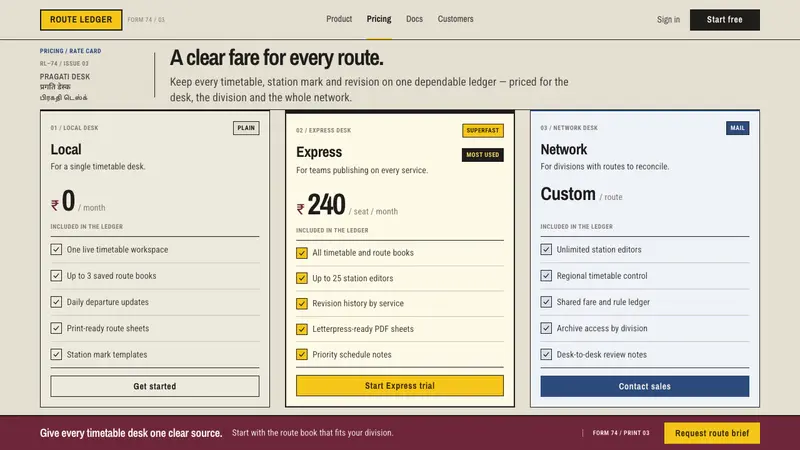Click the Start free button
800x450 pixels.
click(x=724, y=20)
